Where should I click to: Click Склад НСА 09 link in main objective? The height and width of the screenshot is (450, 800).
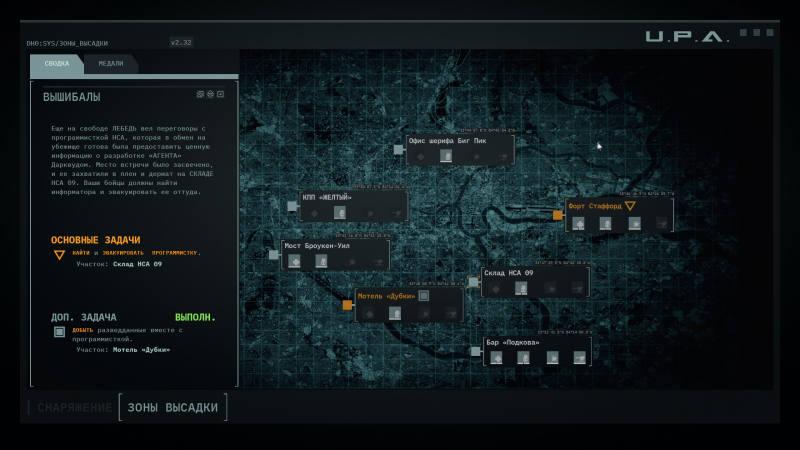pyautogui.click(x=137, y=264)
